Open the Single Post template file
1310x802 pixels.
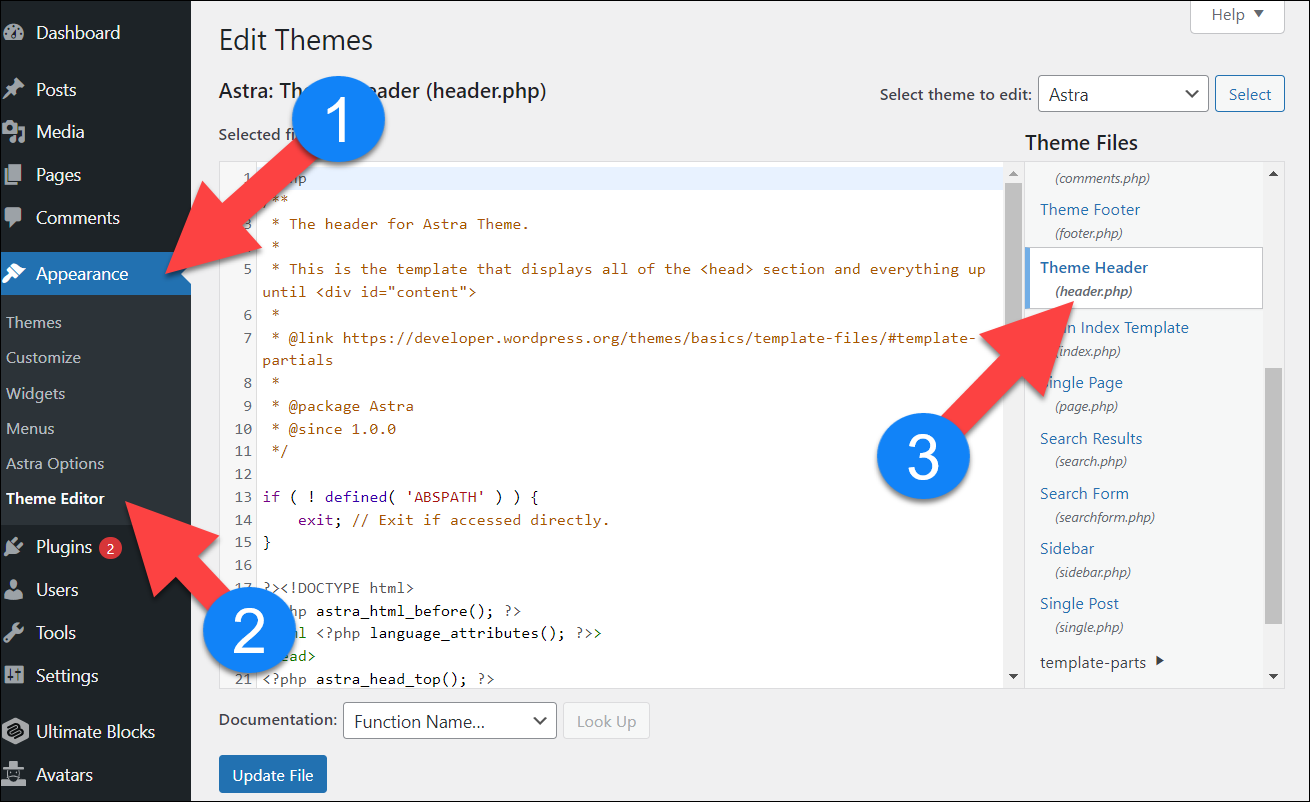pyautogui.click(x=1080, y=615)
